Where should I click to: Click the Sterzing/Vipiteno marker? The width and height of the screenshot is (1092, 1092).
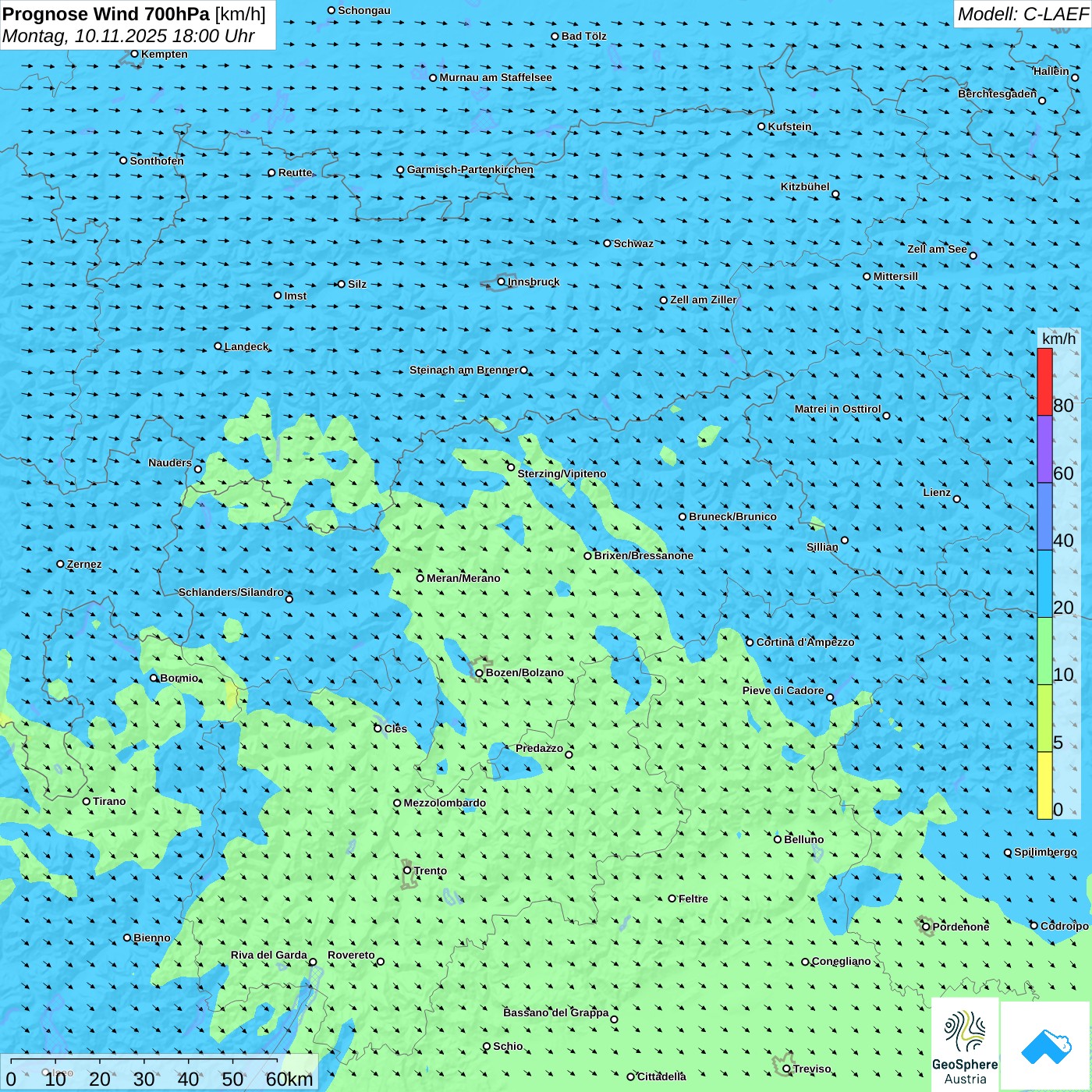[511, 467]
